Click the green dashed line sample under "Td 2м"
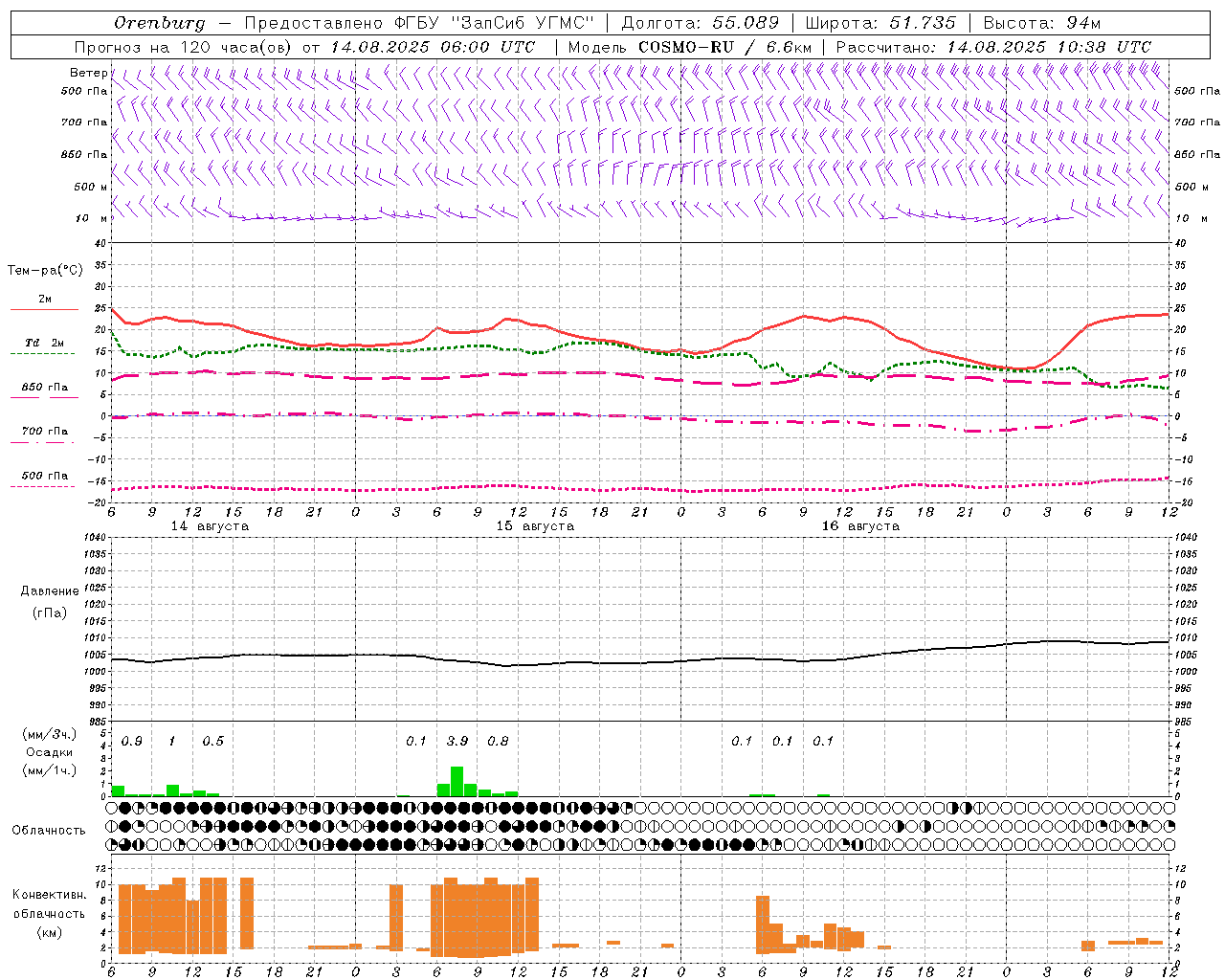Viewport: 1225px width, 980px height. pos(42,354)
